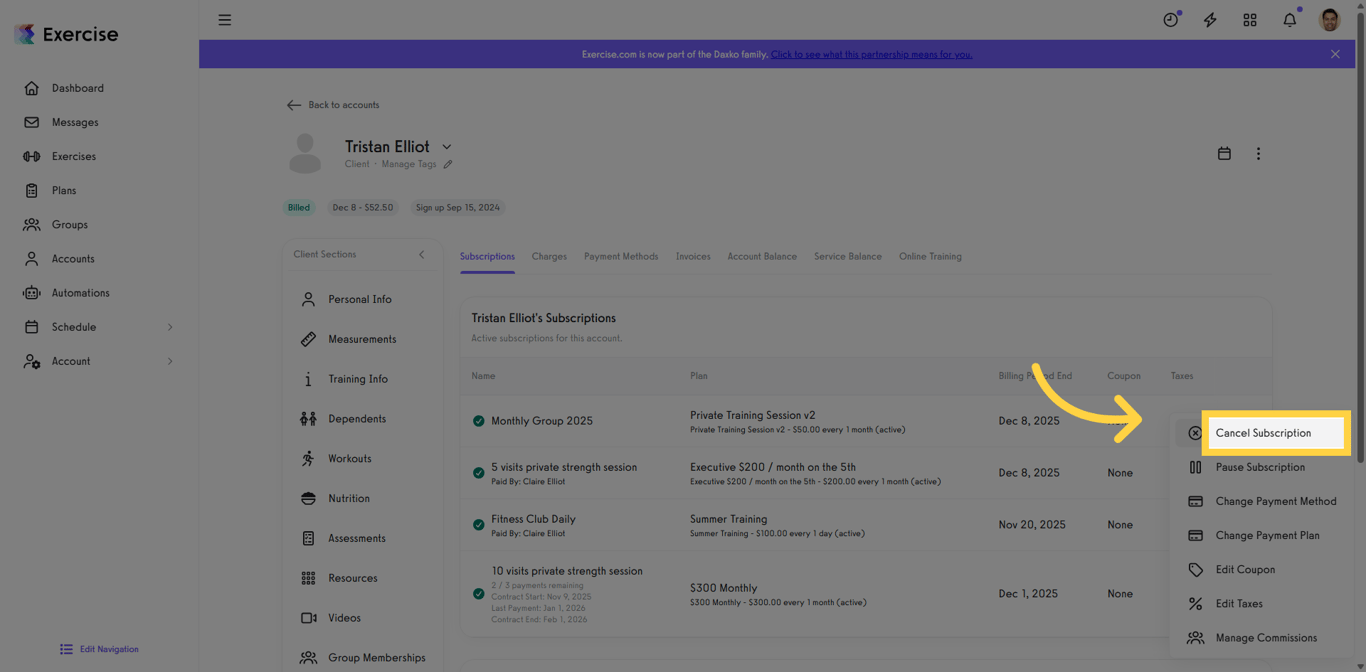Open the notifications bell
This screenshot has height=672, width=1366.
1290,20
